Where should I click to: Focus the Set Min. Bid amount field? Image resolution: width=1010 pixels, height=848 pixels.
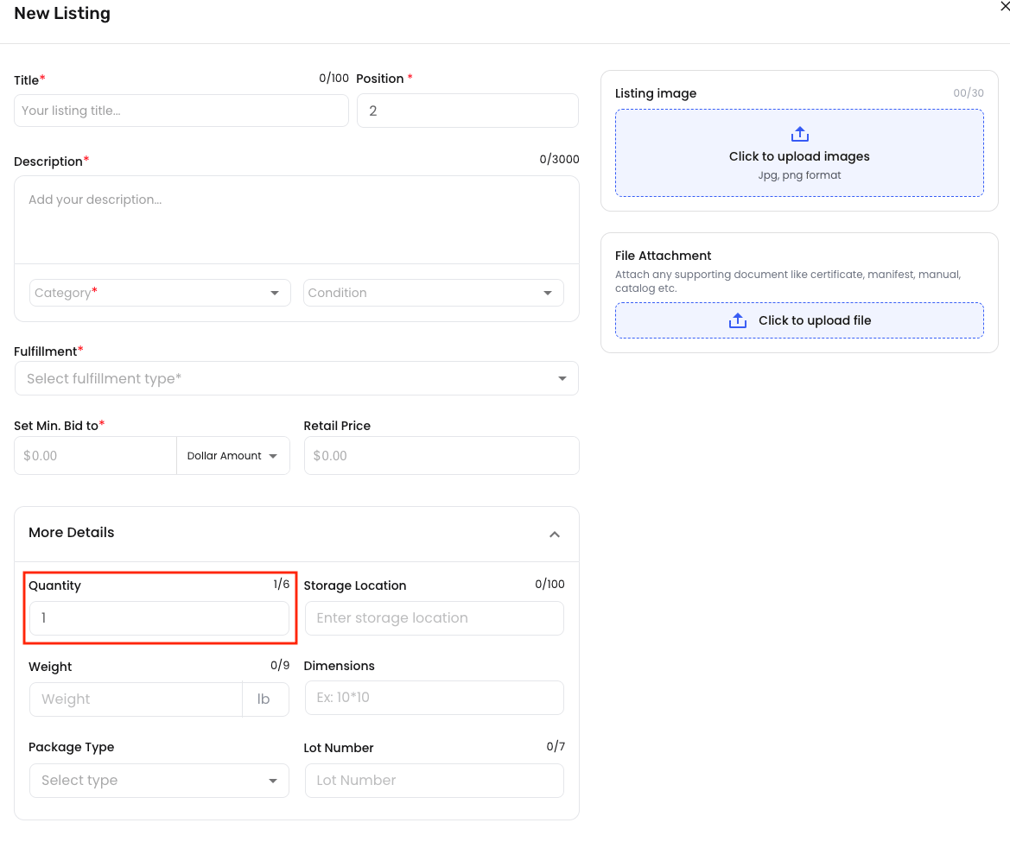coord(95,456)
